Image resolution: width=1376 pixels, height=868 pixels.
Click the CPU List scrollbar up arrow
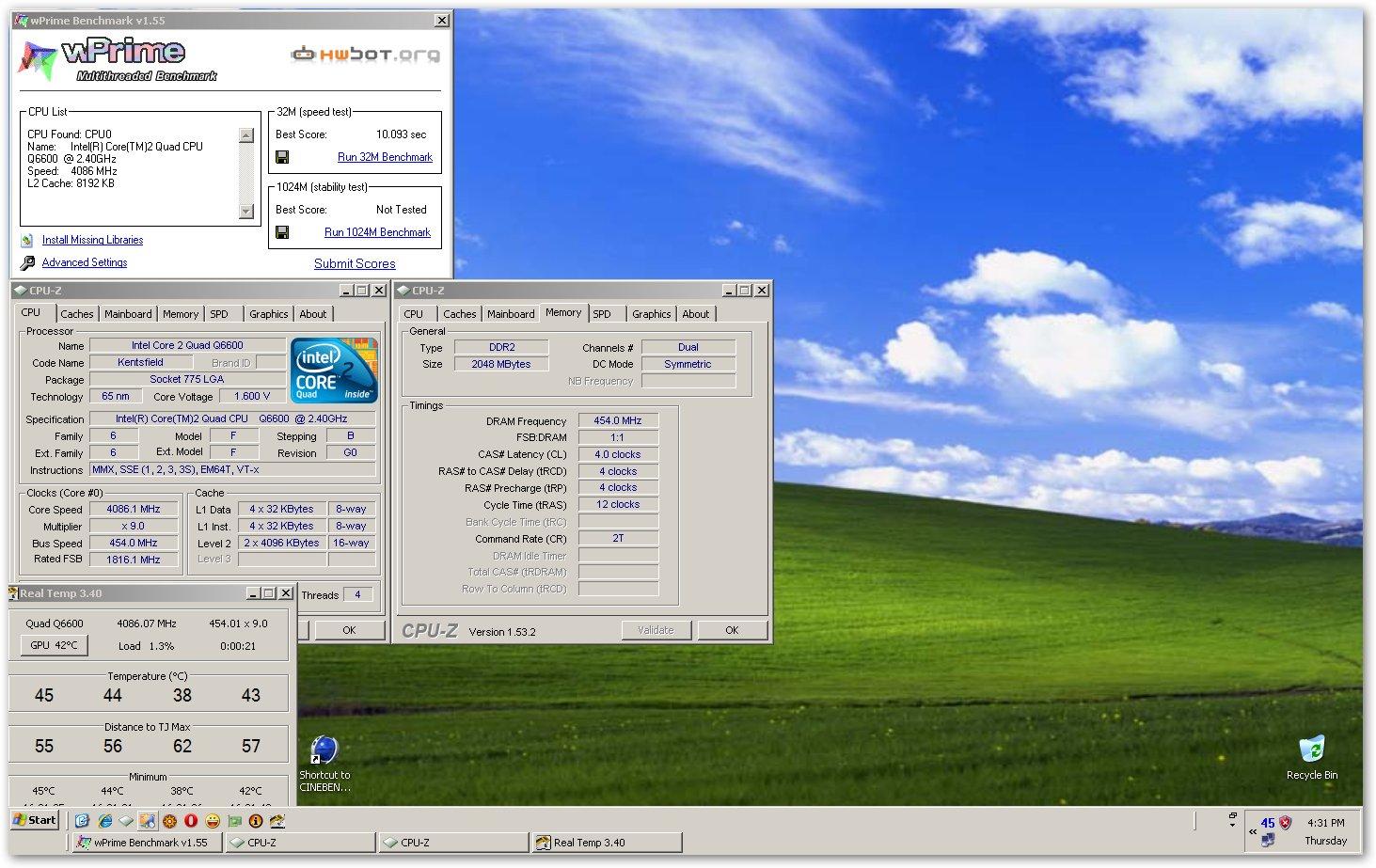(x=246, y=135)
